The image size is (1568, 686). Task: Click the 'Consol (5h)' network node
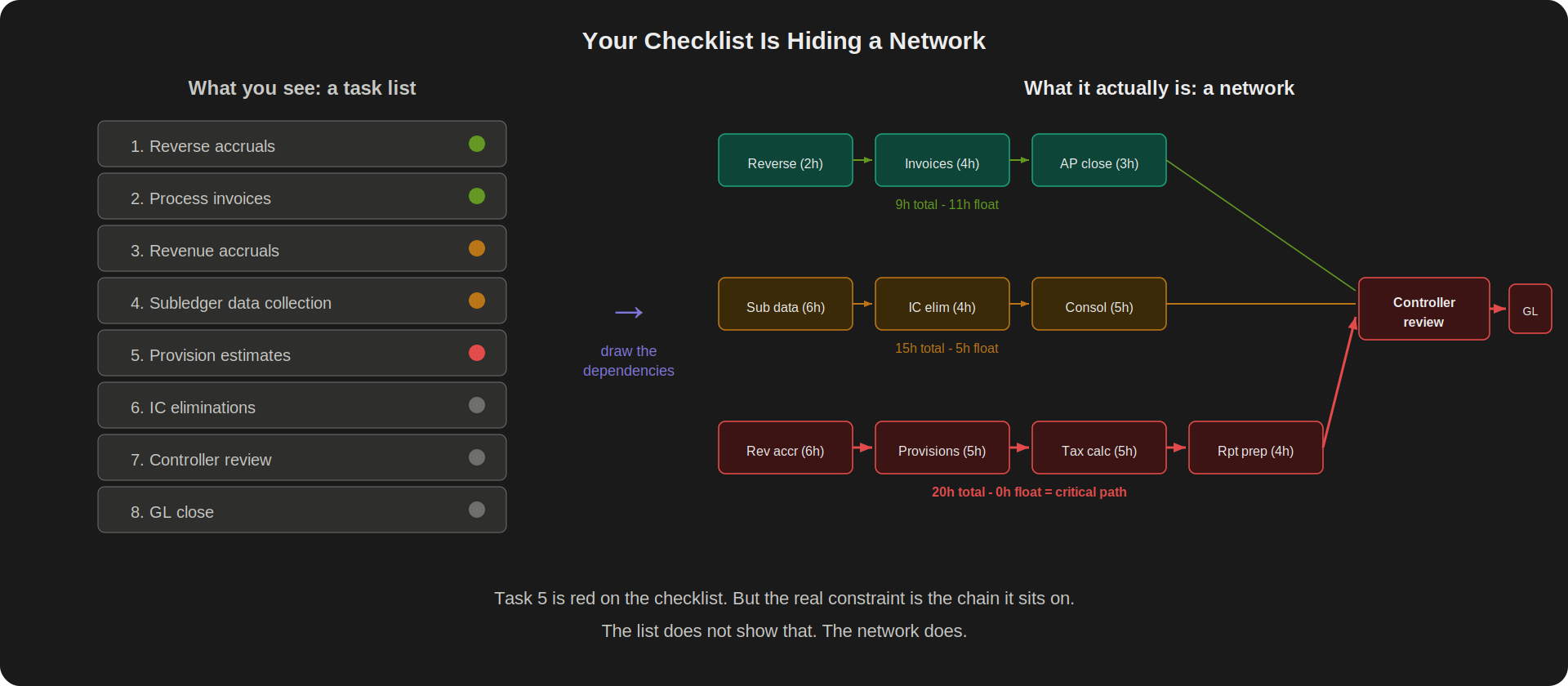point(1099,304)
